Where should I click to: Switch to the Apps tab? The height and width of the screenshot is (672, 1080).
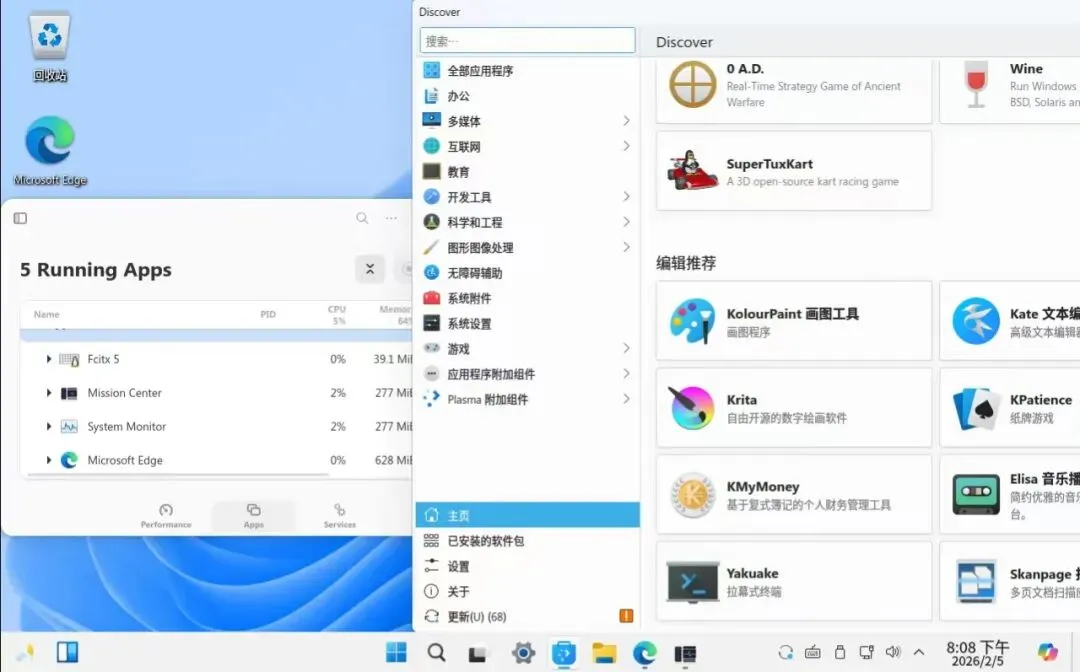[x=253, y=516]
